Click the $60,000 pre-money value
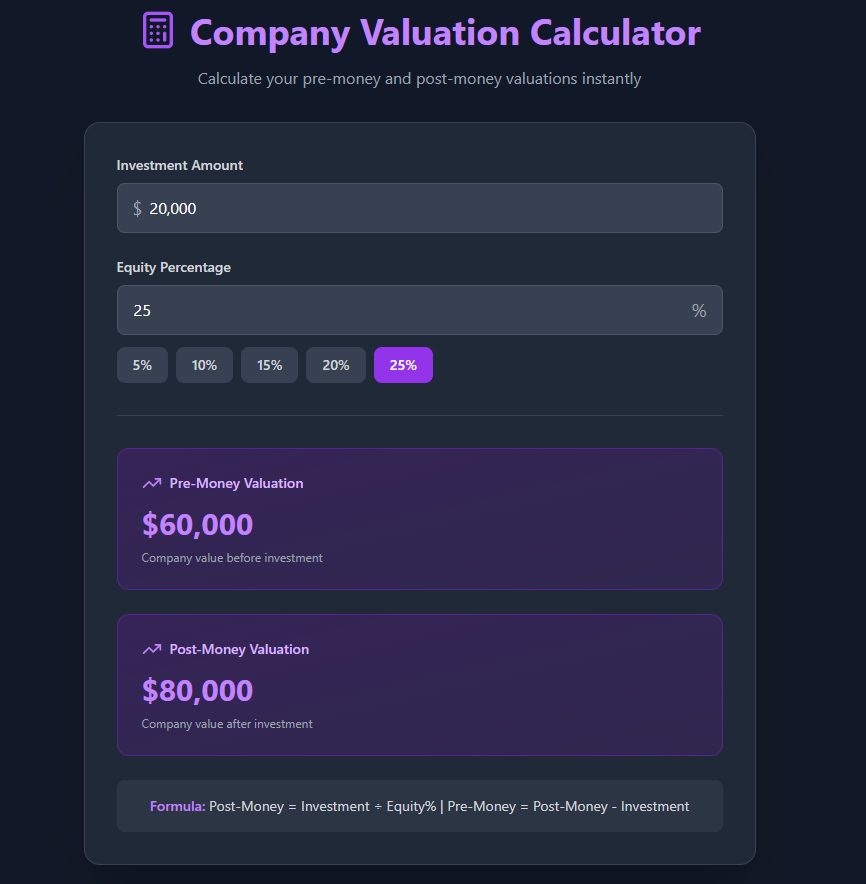Screen dimensions: 866x884 coord(198,524)
